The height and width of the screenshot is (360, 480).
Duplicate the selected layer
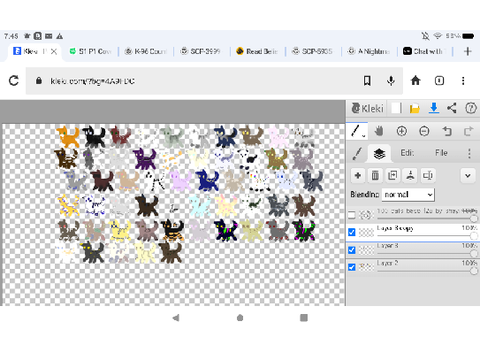tap(393, 175)
